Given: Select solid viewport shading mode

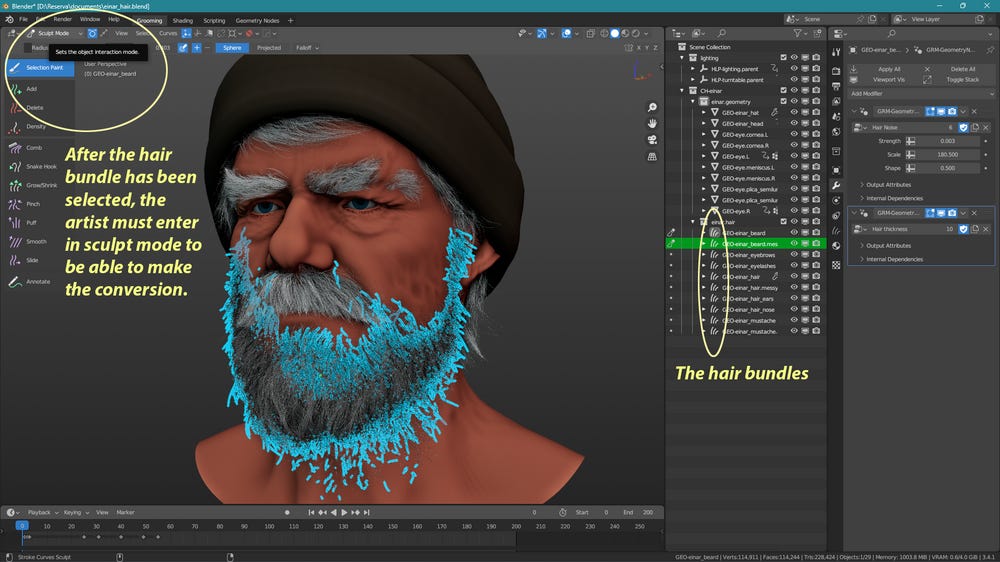Looking at the screenshot, I should pyautogui.click(x=615, y=33).
